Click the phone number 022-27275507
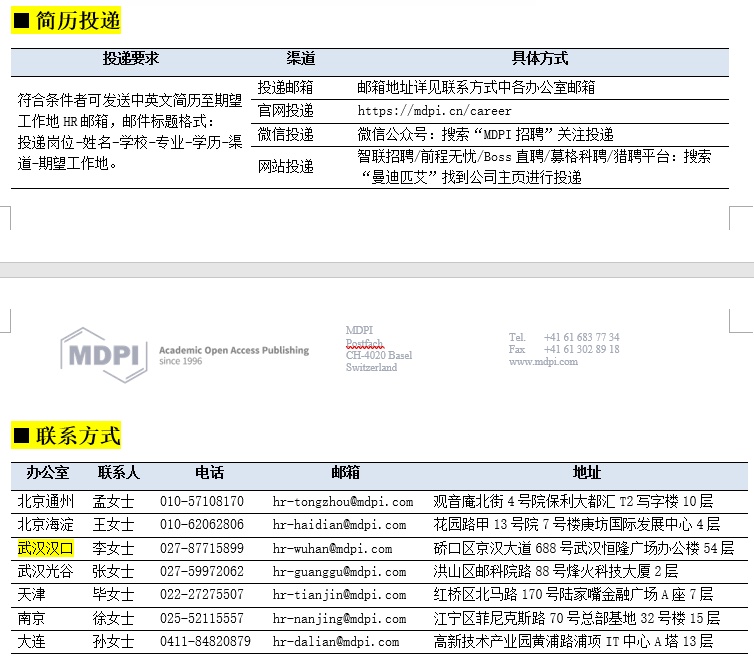The width and height of the screenshot is (754, 669). (x=202, y=595)
